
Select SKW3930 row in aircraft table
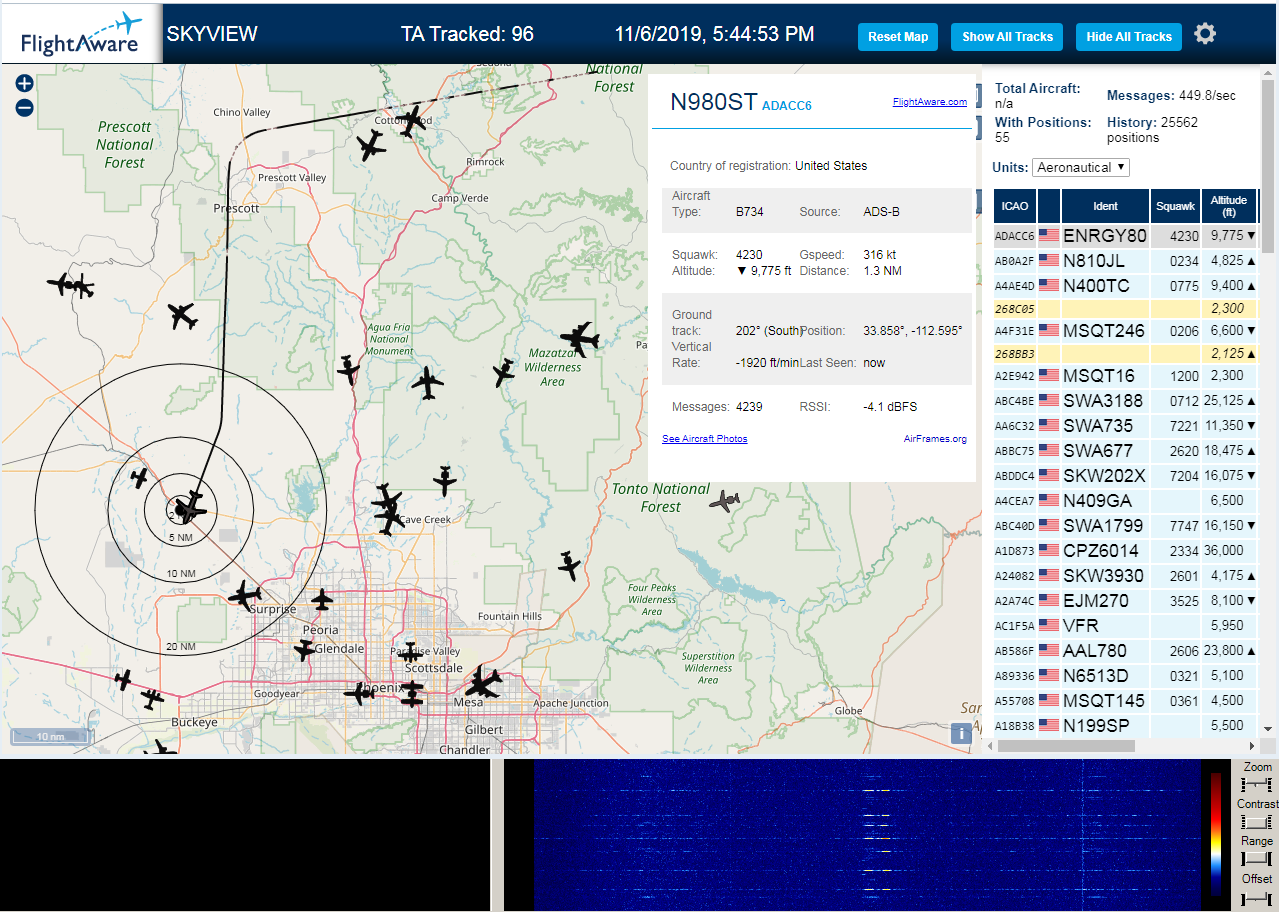pyautogui.click(x=1125, y=576)
